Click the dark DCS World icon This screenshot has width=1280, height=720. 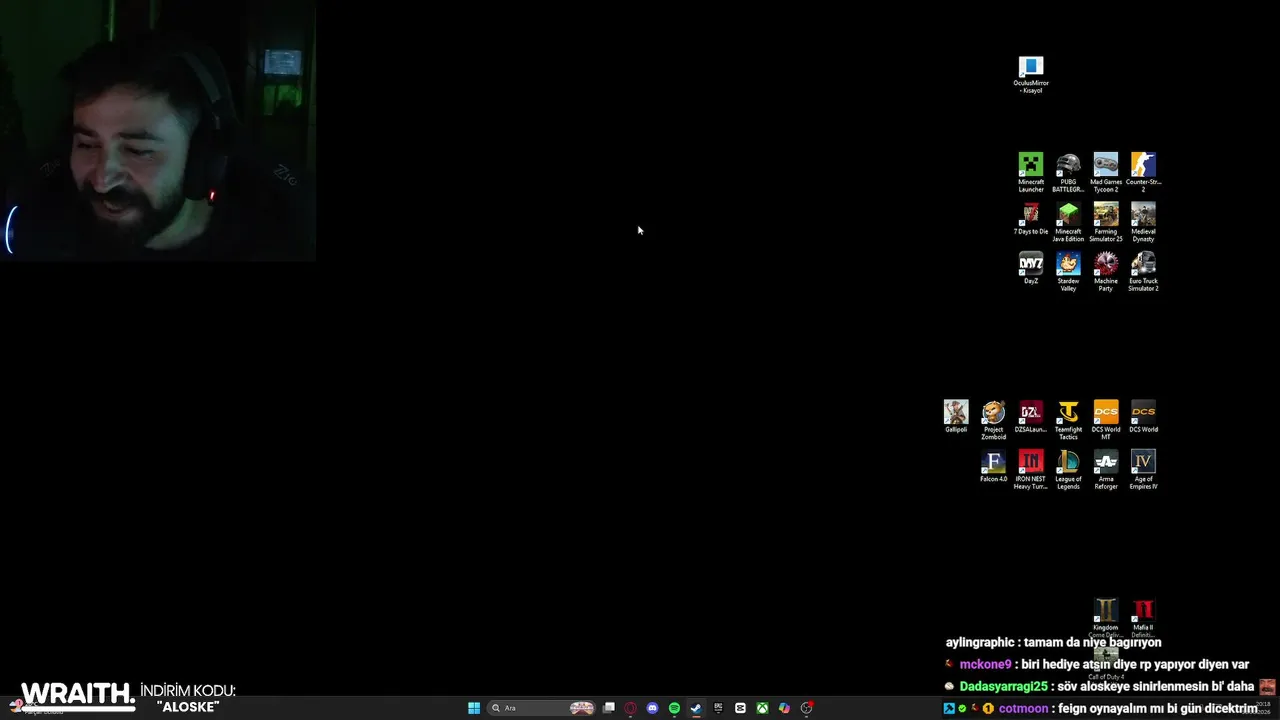[x=1143, y=417]
